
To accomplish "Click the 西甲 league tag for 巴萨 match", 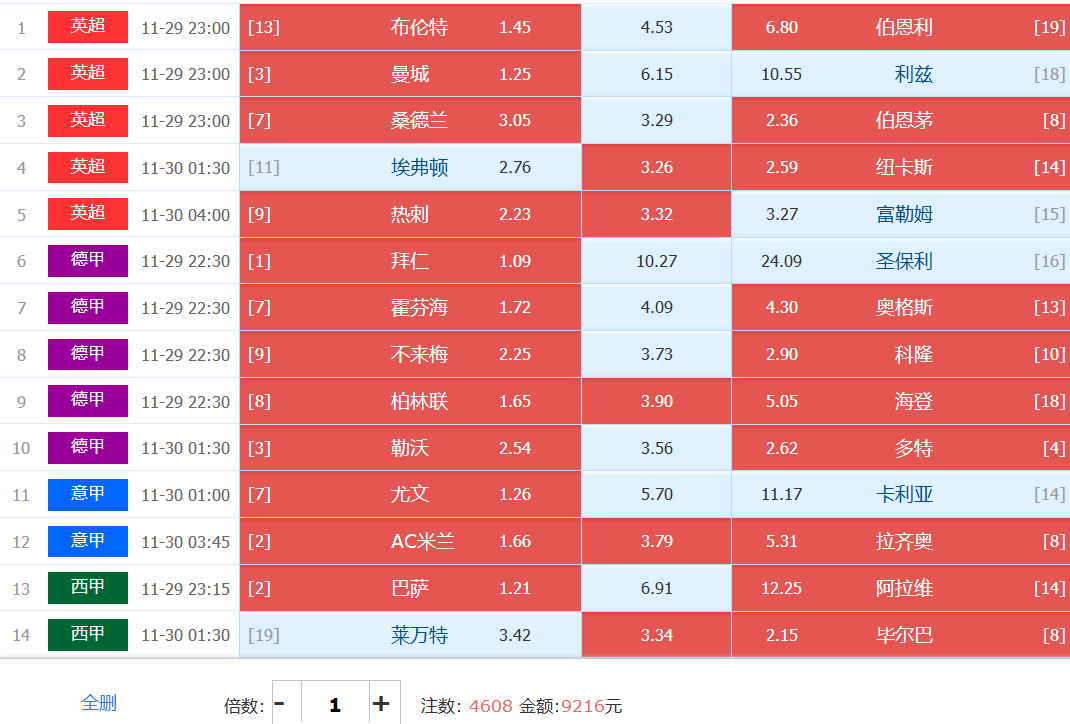I will click(88, 588).
